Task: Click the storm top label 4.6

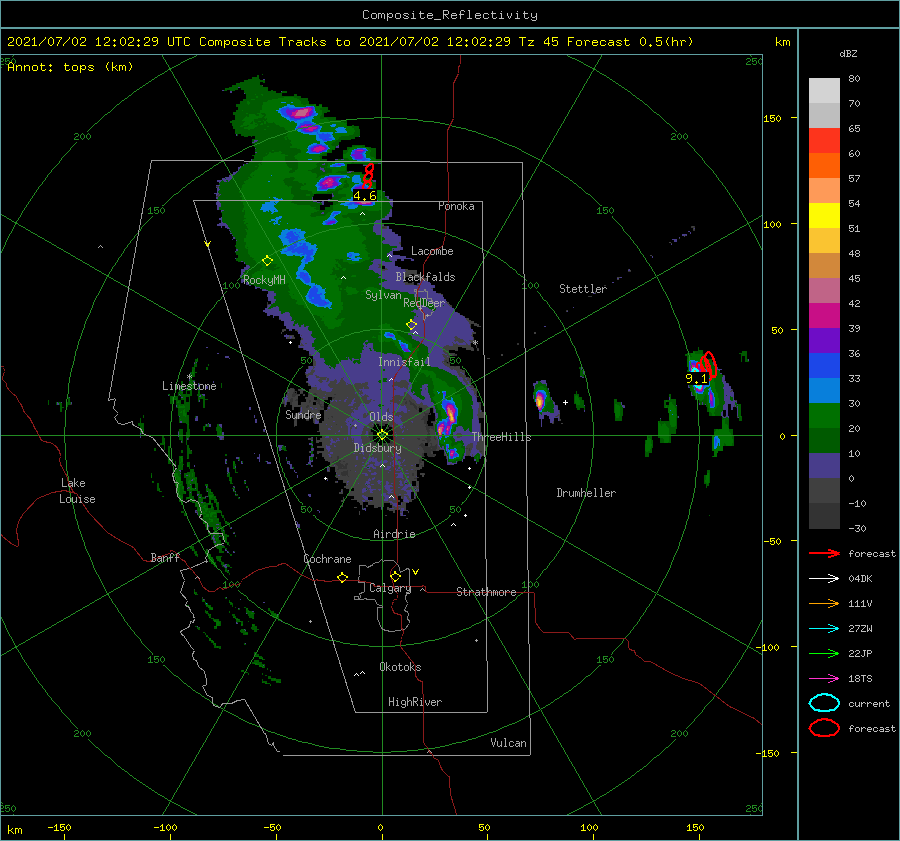Action: (x=364, y=196)
